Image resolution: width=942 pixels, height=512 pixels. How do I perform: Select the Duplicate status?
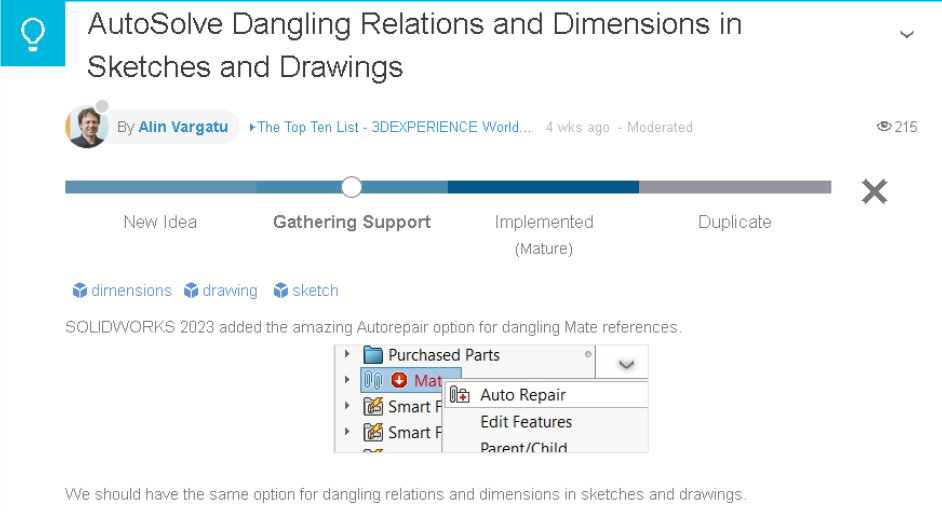[x=735, y=222]
